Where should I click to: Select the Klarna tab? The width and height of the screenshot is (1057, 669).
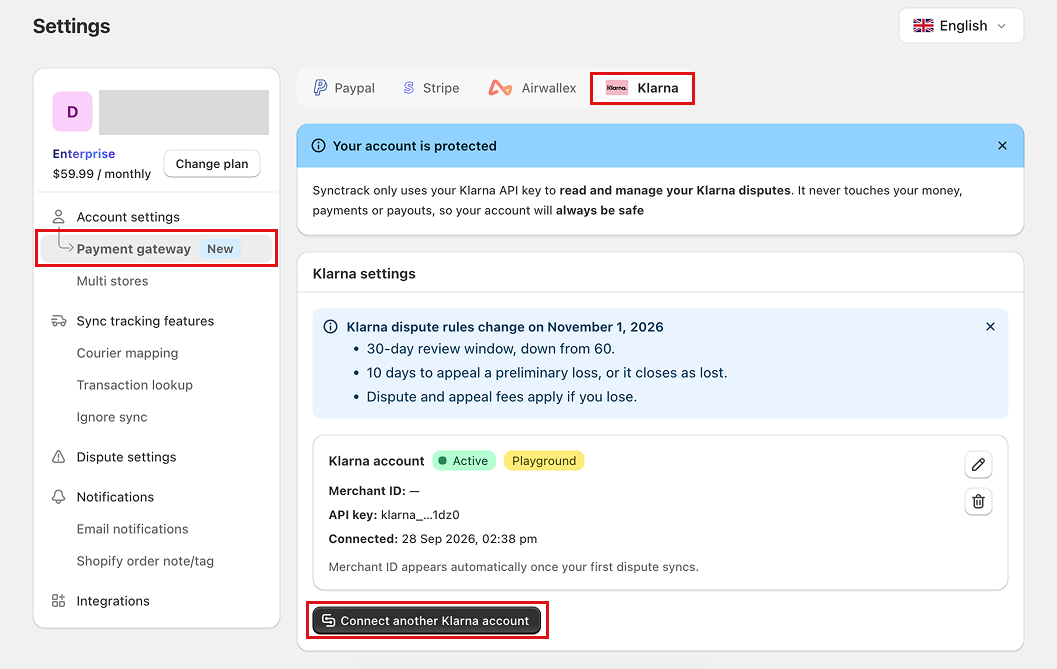point(642,88)
